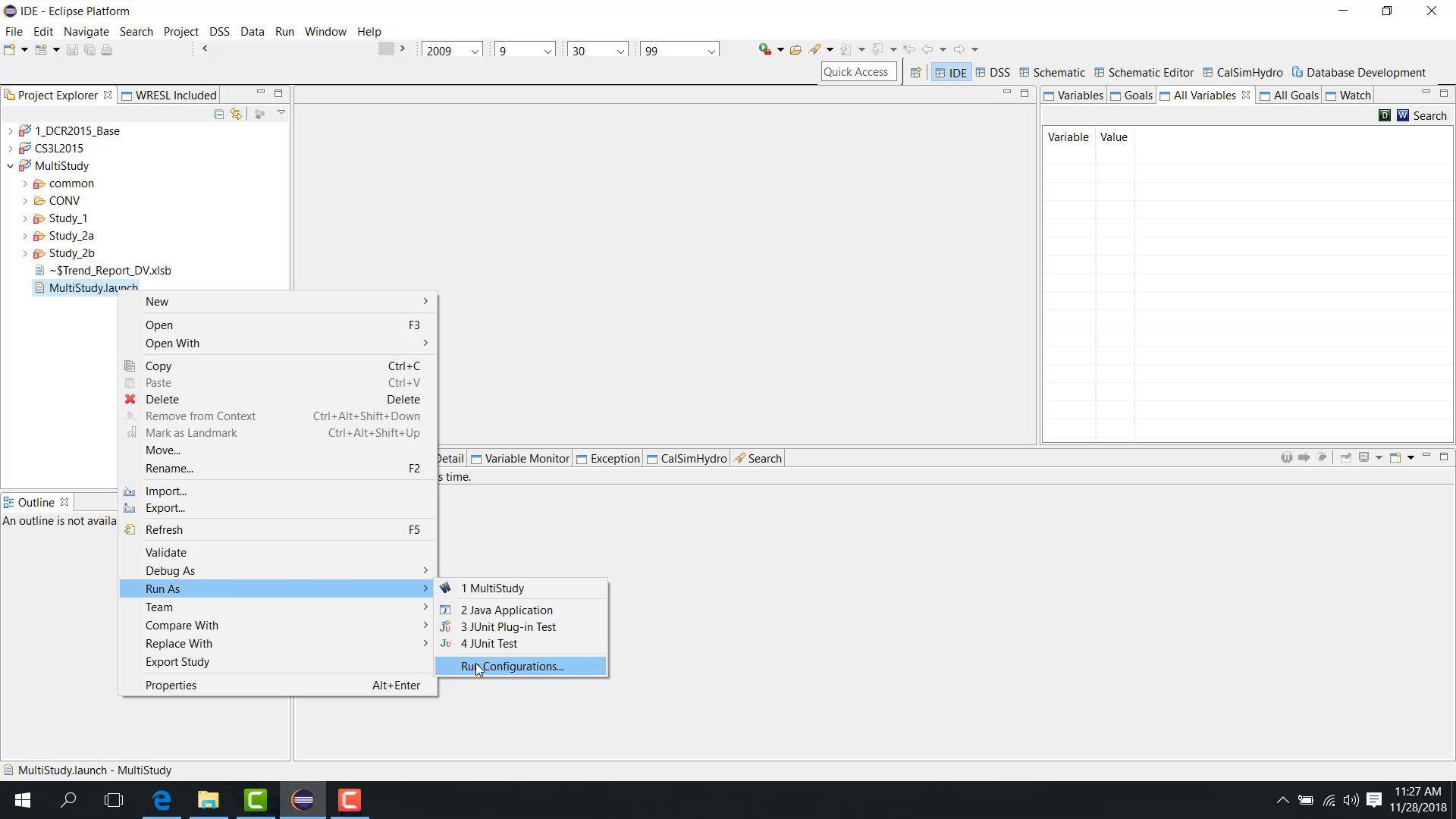Screen dimensions: 1456x819
Task: Click scroll left arrow in toolbar slider
Action: click(x=205, y=49)
